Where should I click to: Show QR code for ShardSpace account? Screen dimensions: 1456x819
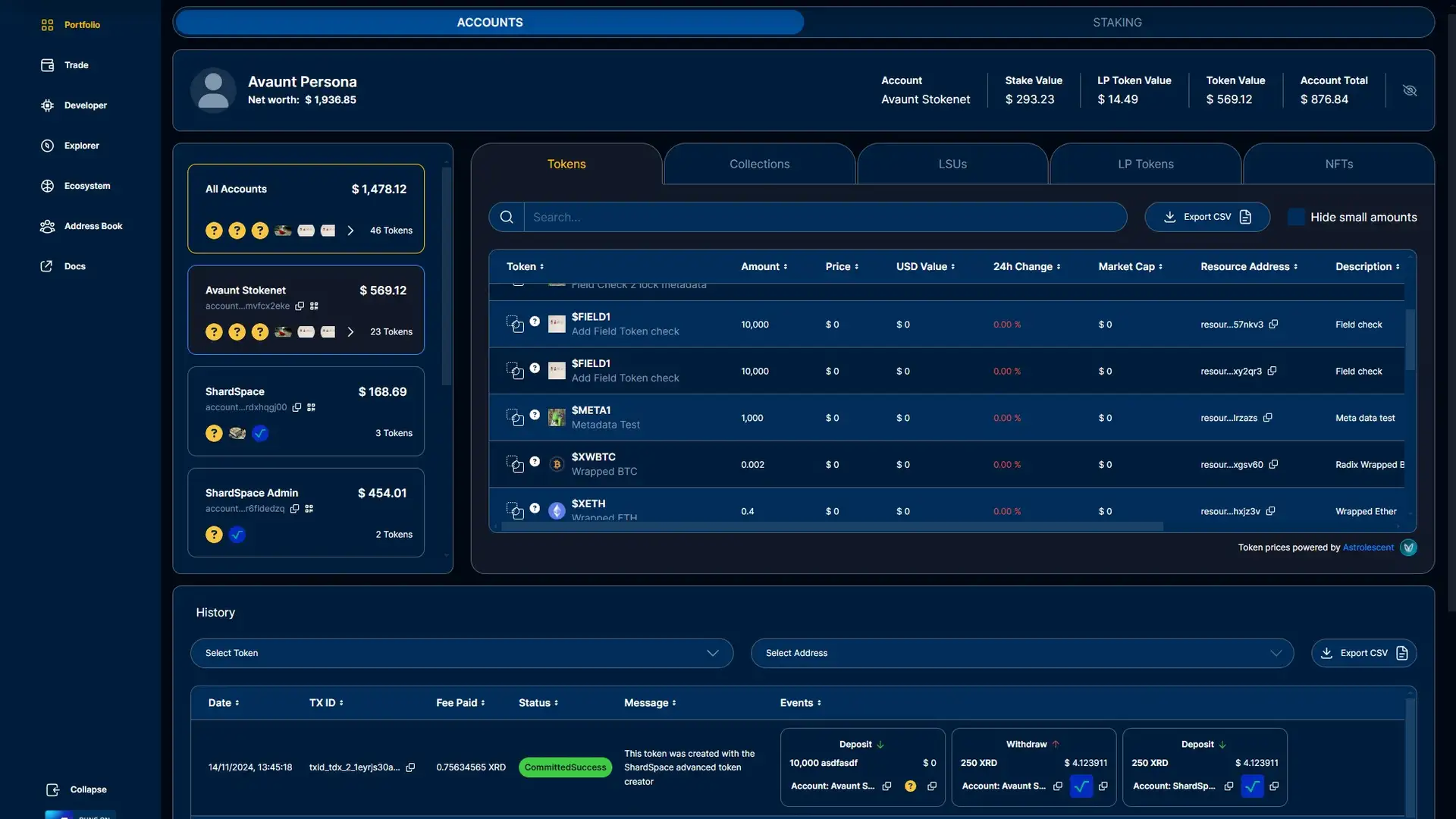pos(311,408)
